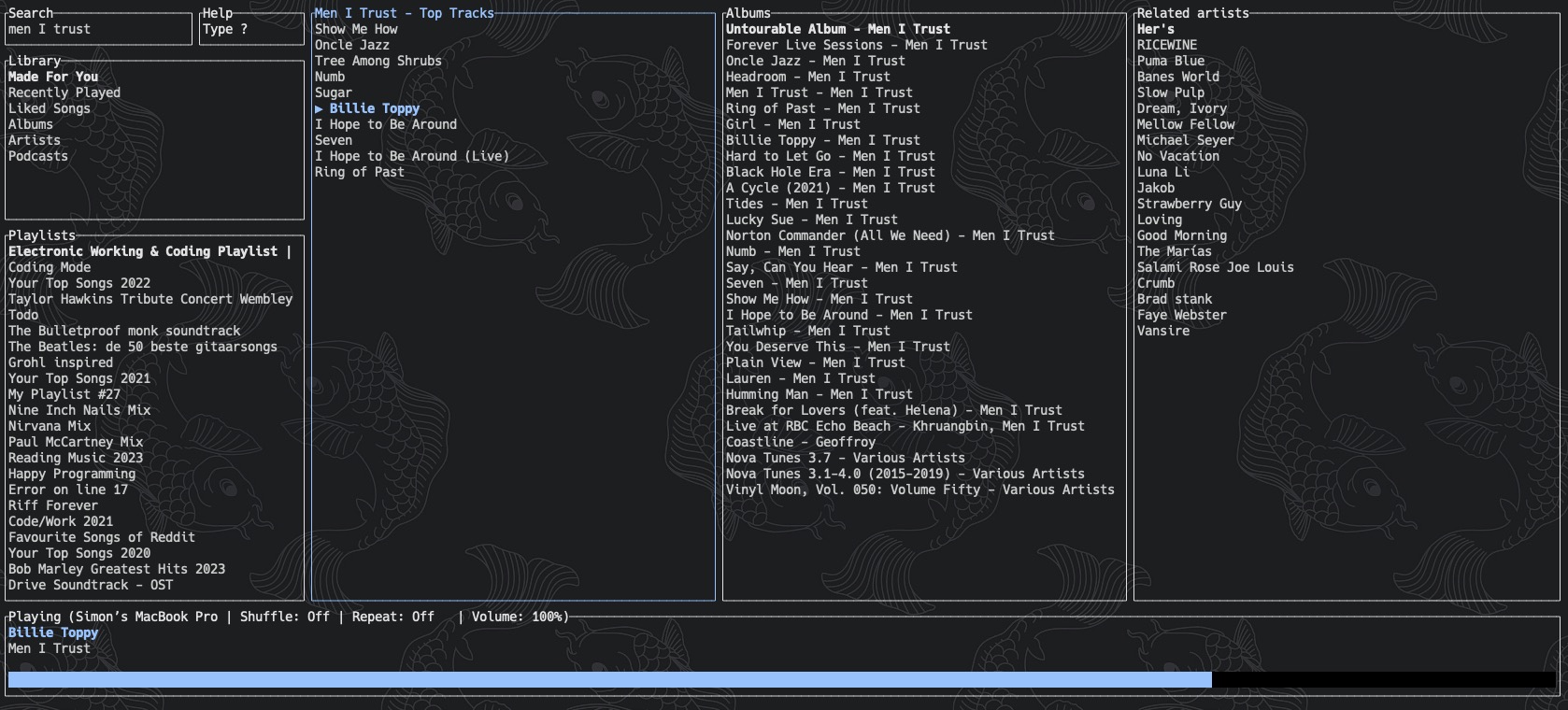Image resolution: width=1568 pixels, height=710 pixels.
Task: Open the 'Nirvana Mix' playlist
Action: pos(50,426)
